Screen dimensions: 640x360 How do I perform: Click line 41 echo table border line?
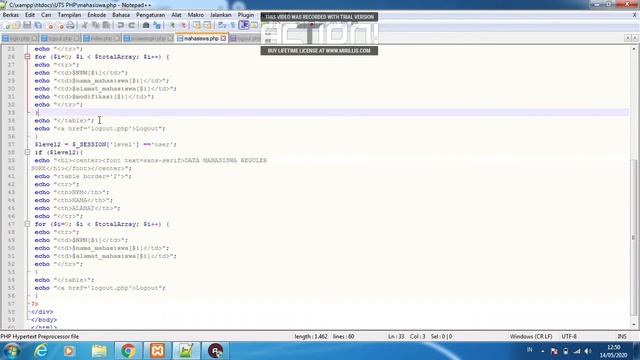tap(83, 176)
